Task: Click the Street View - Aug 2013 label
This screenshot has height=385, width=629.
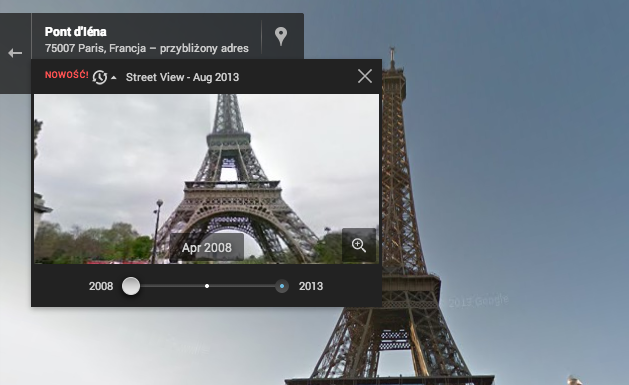Action: [183, 77]
